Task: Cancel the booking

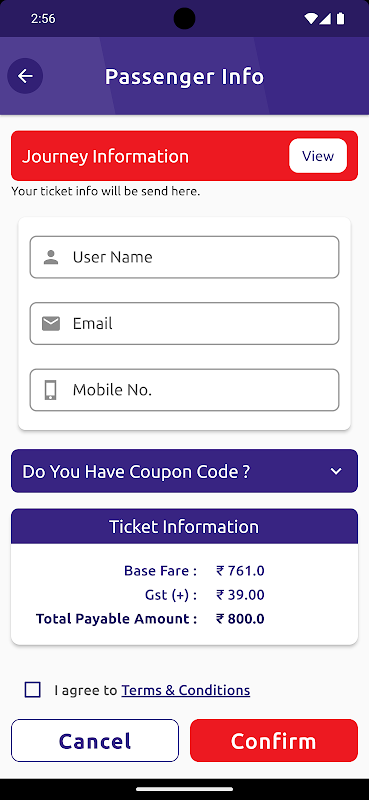Action: [x=95, y=740]
